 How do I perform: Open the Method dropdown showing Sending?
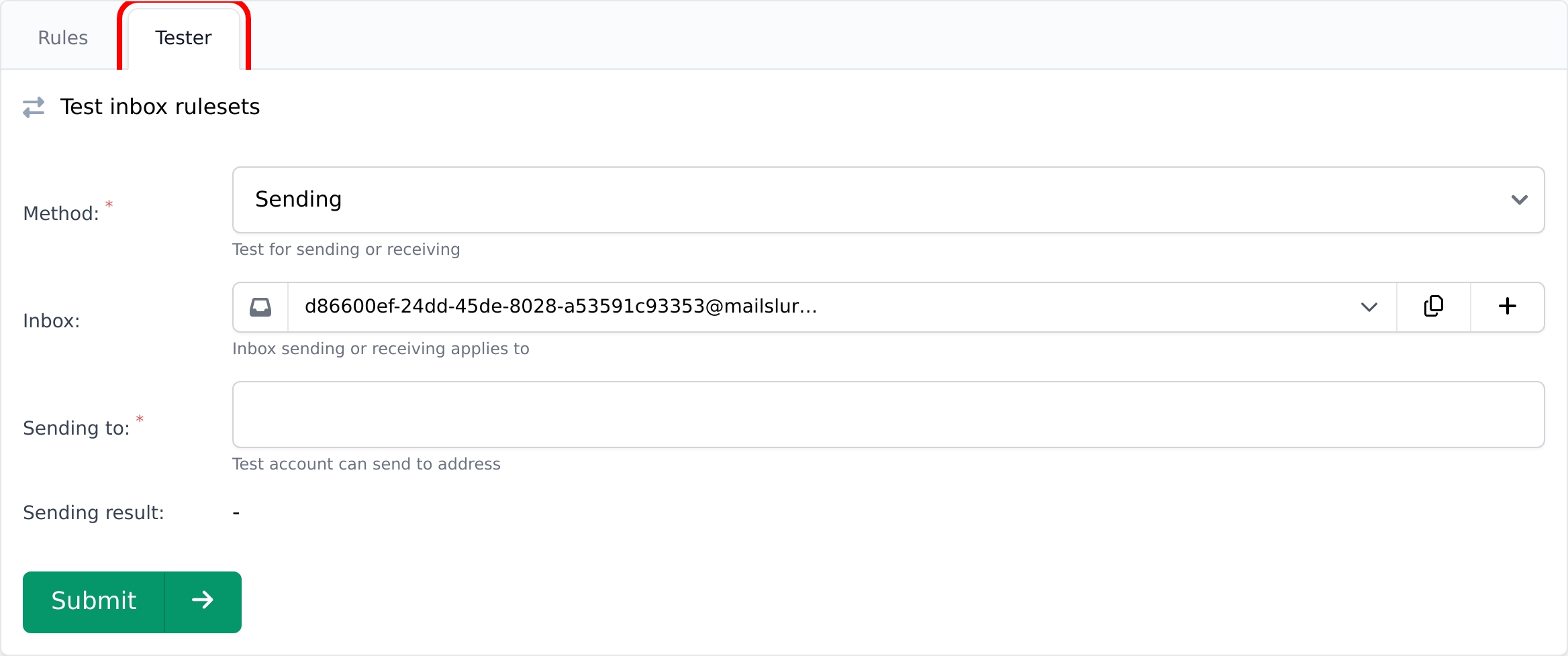[x=888, y=200]
